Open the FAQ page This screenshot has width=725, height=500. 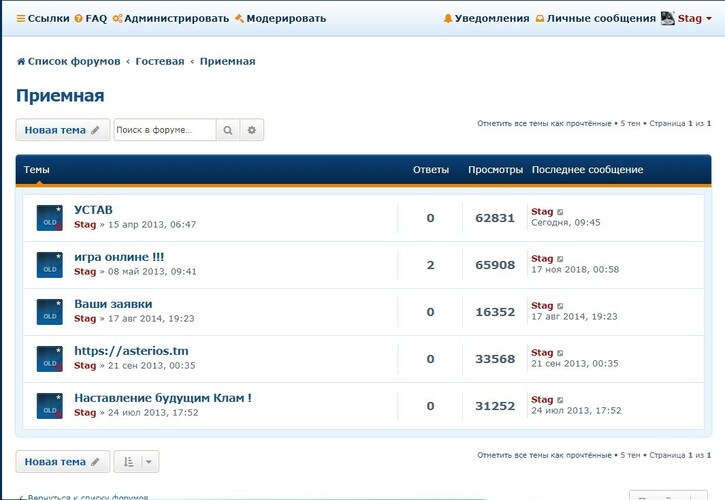coord(91,18)
